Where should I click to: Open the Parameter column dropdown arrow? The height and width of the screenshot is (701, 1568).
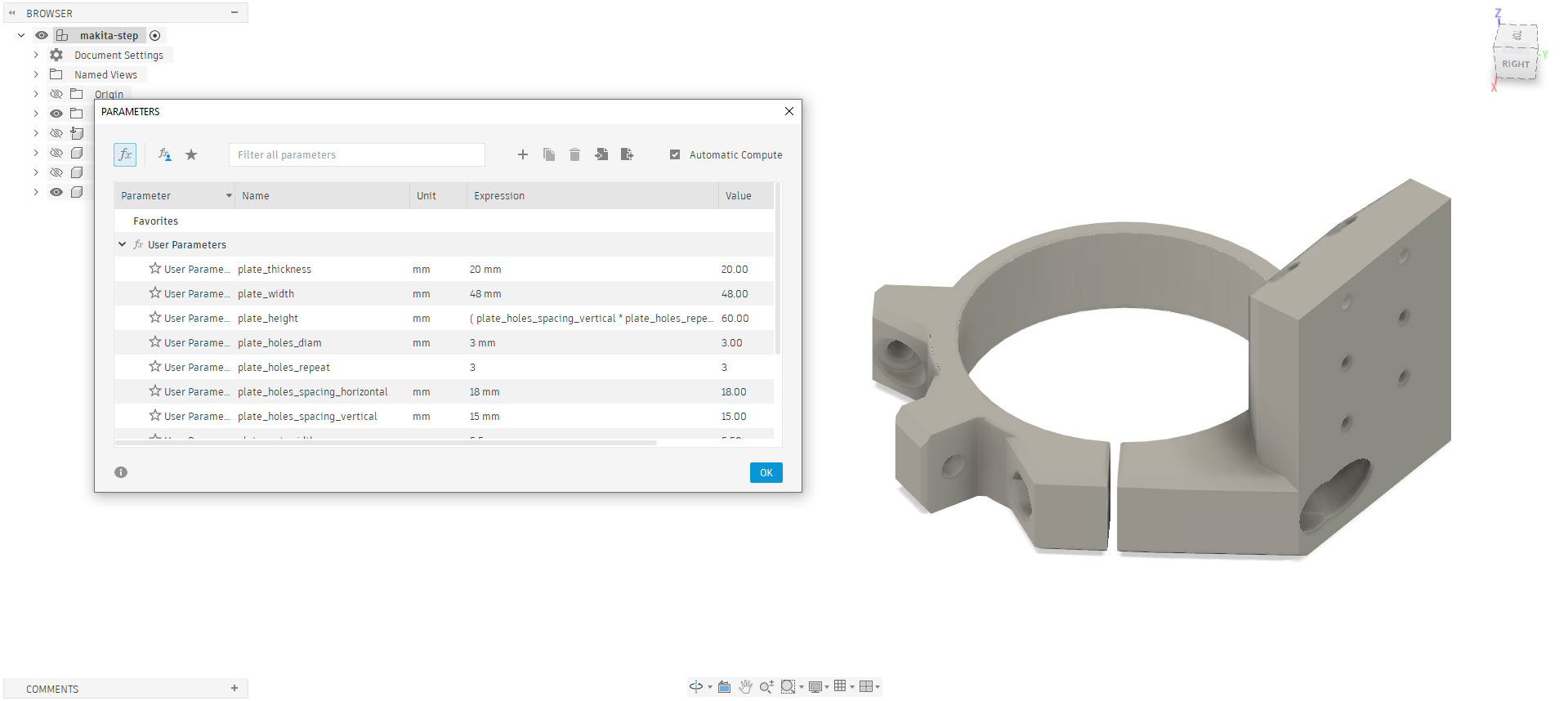[x=229, y=196]
